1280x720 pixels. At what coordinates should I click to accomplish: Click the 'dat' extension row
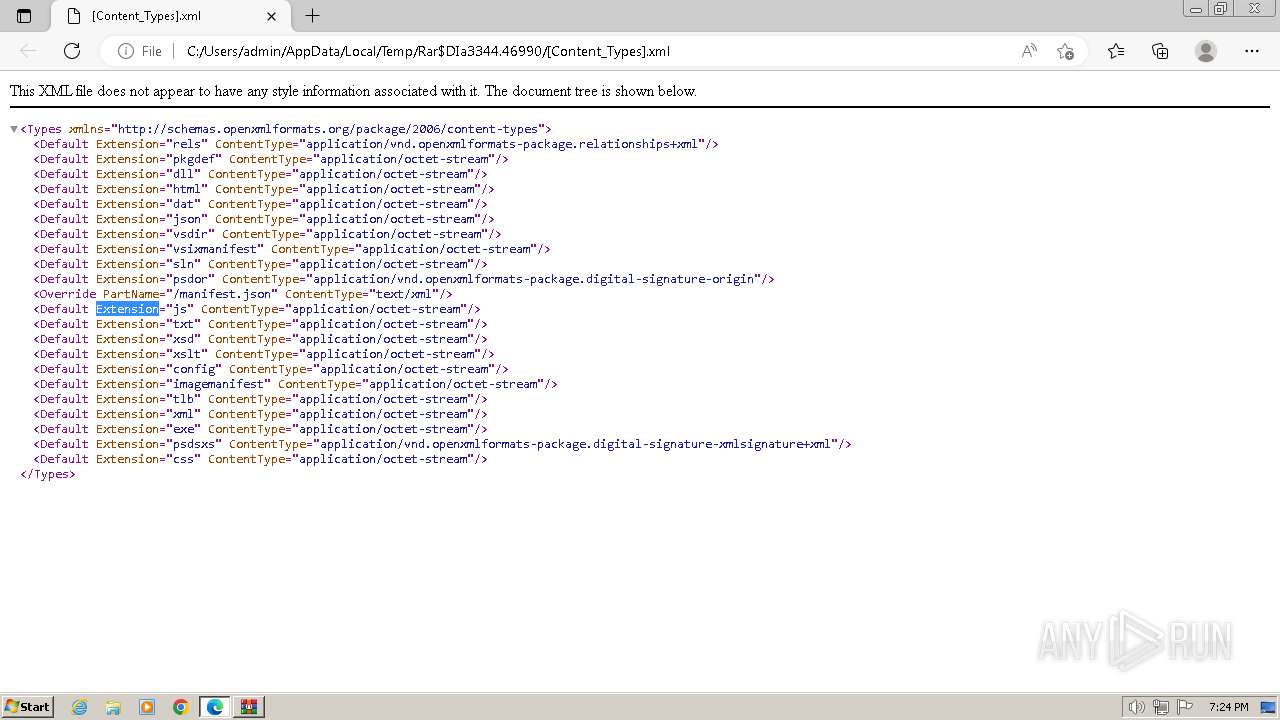261,204
